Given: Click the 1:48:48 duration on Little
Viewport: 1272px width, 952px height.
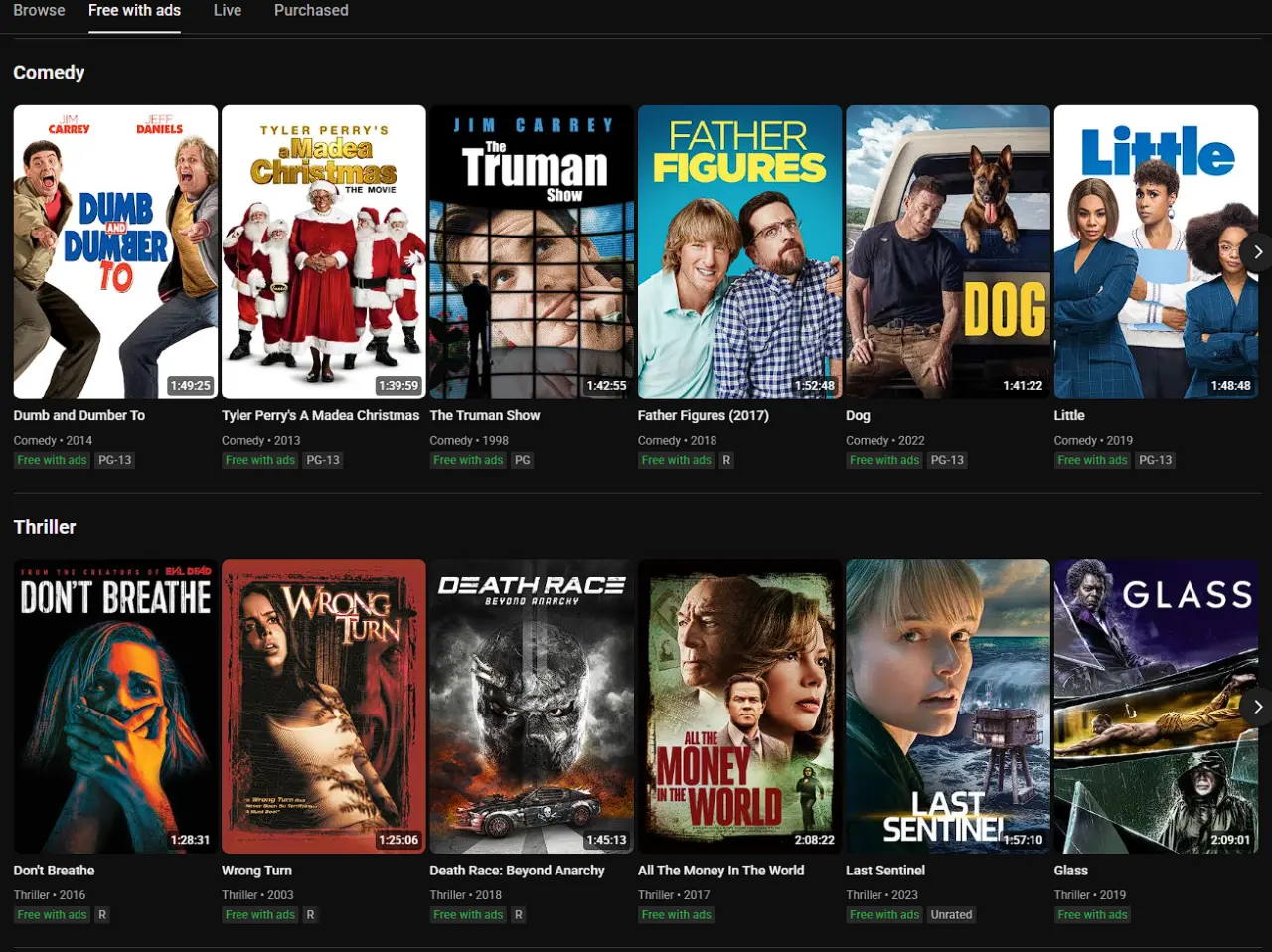Looking at the screenshot, I should tap(1230, 385).
